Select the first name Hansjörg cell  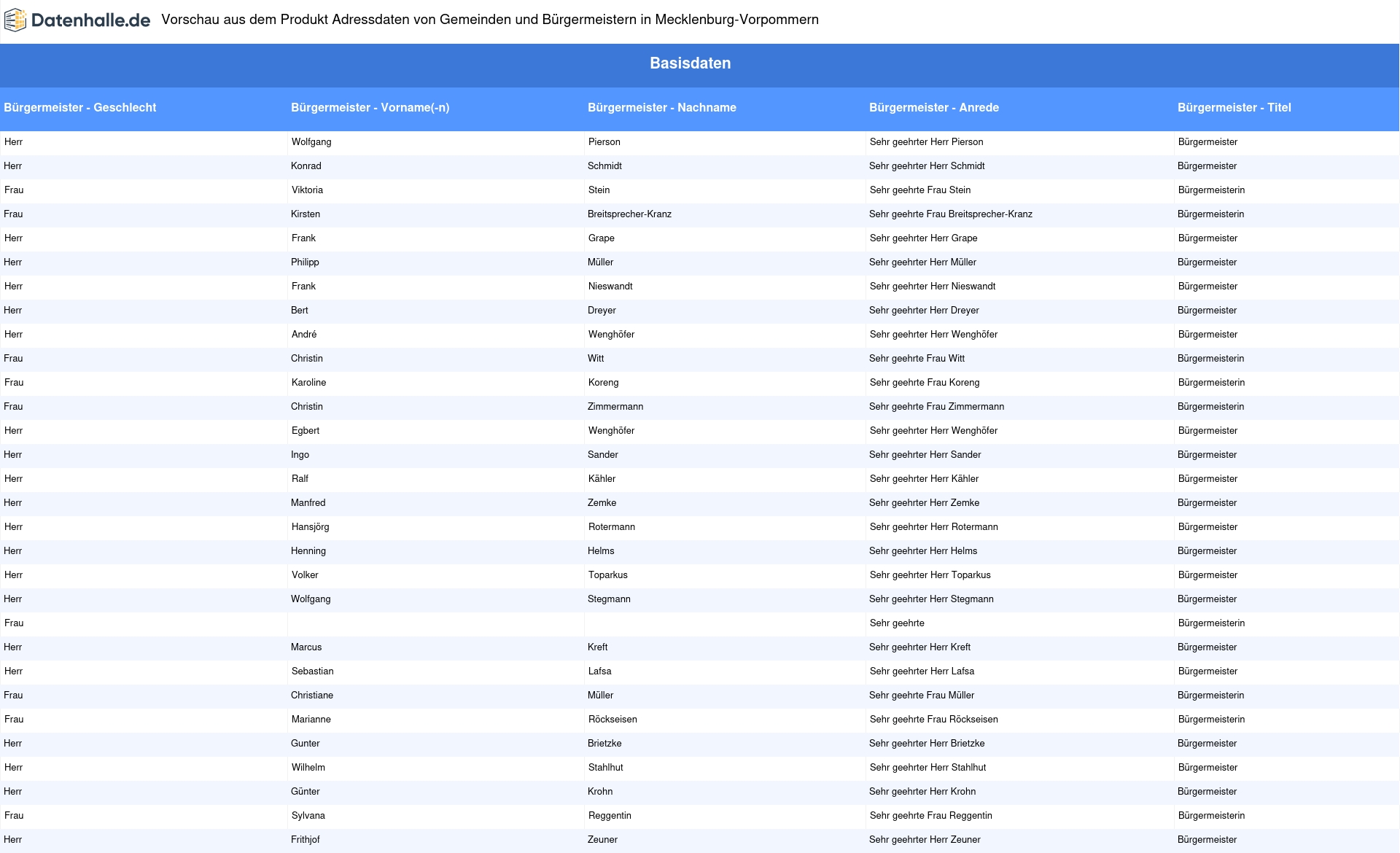[310, 527]
